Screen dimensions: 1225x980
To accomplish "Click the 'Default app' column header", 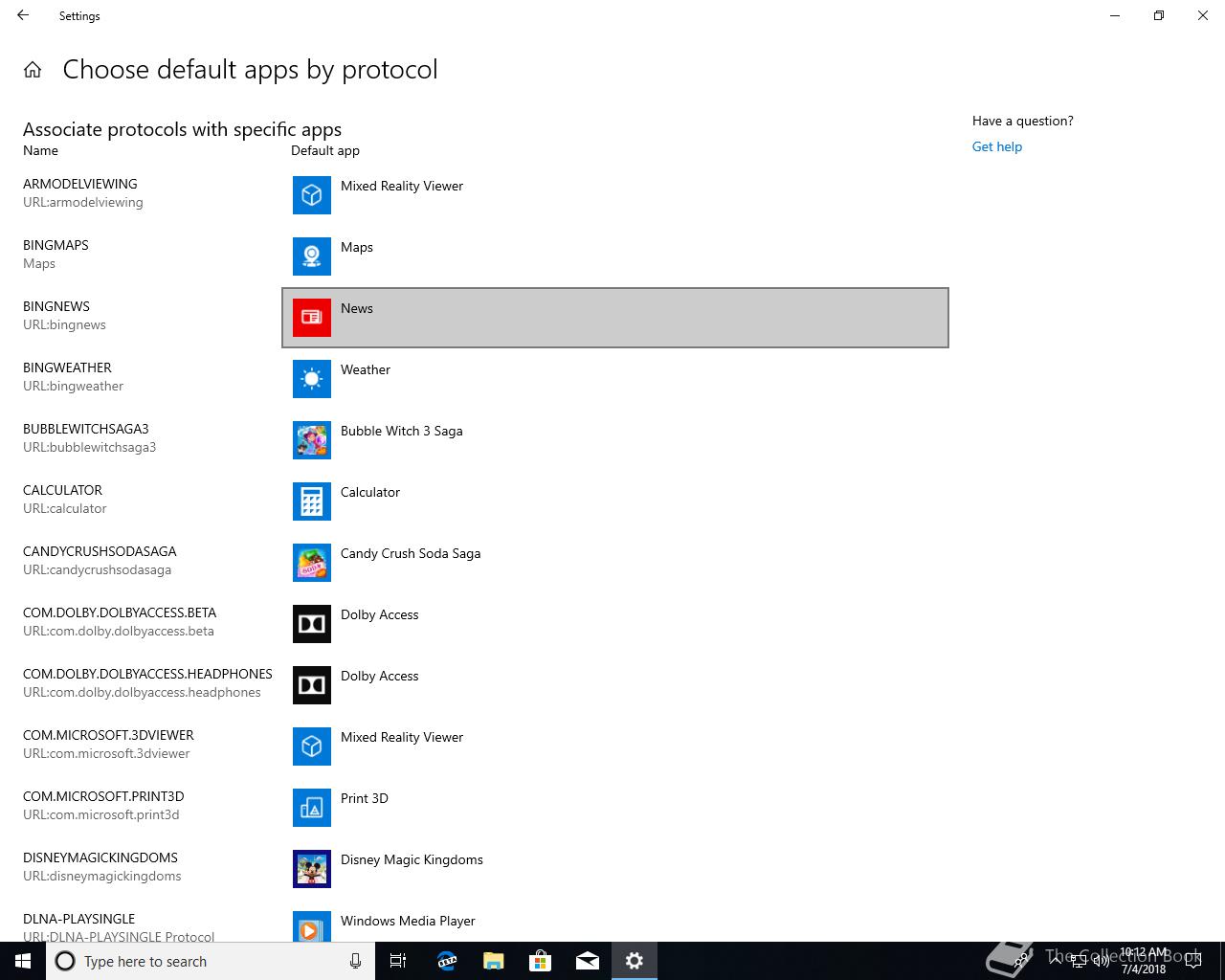I will tap(325, 150).
